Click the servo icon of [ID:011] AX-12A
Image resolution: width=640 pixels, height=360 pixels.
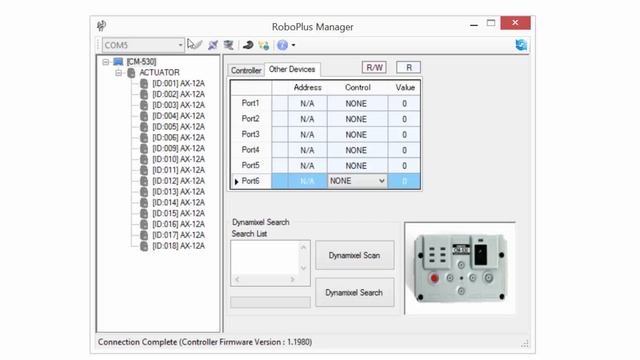pos(144,170)
